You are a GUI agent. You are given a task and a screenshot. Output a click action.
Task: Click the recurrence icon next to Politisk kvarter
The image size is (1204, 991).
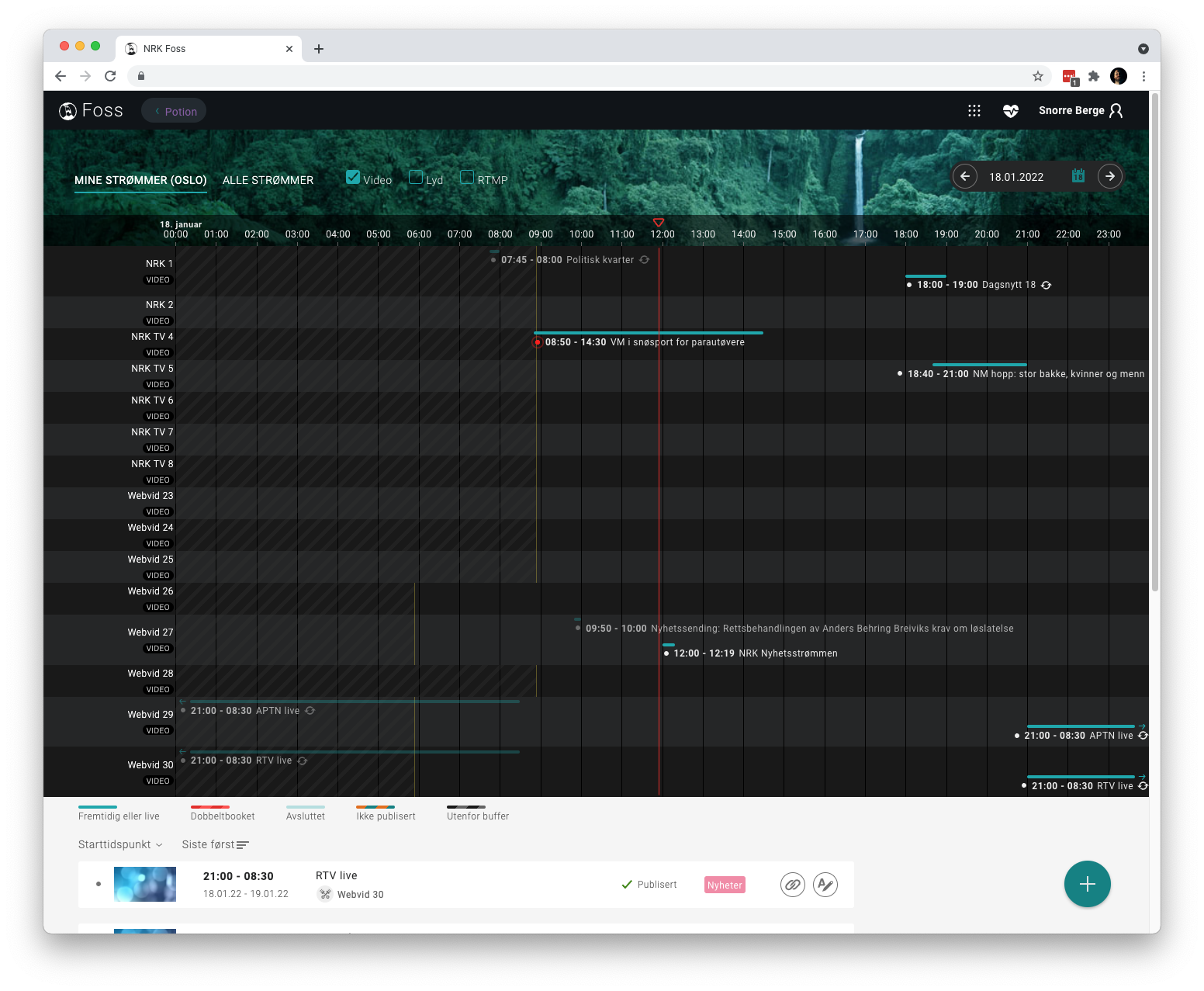click(x=644, y=260)
